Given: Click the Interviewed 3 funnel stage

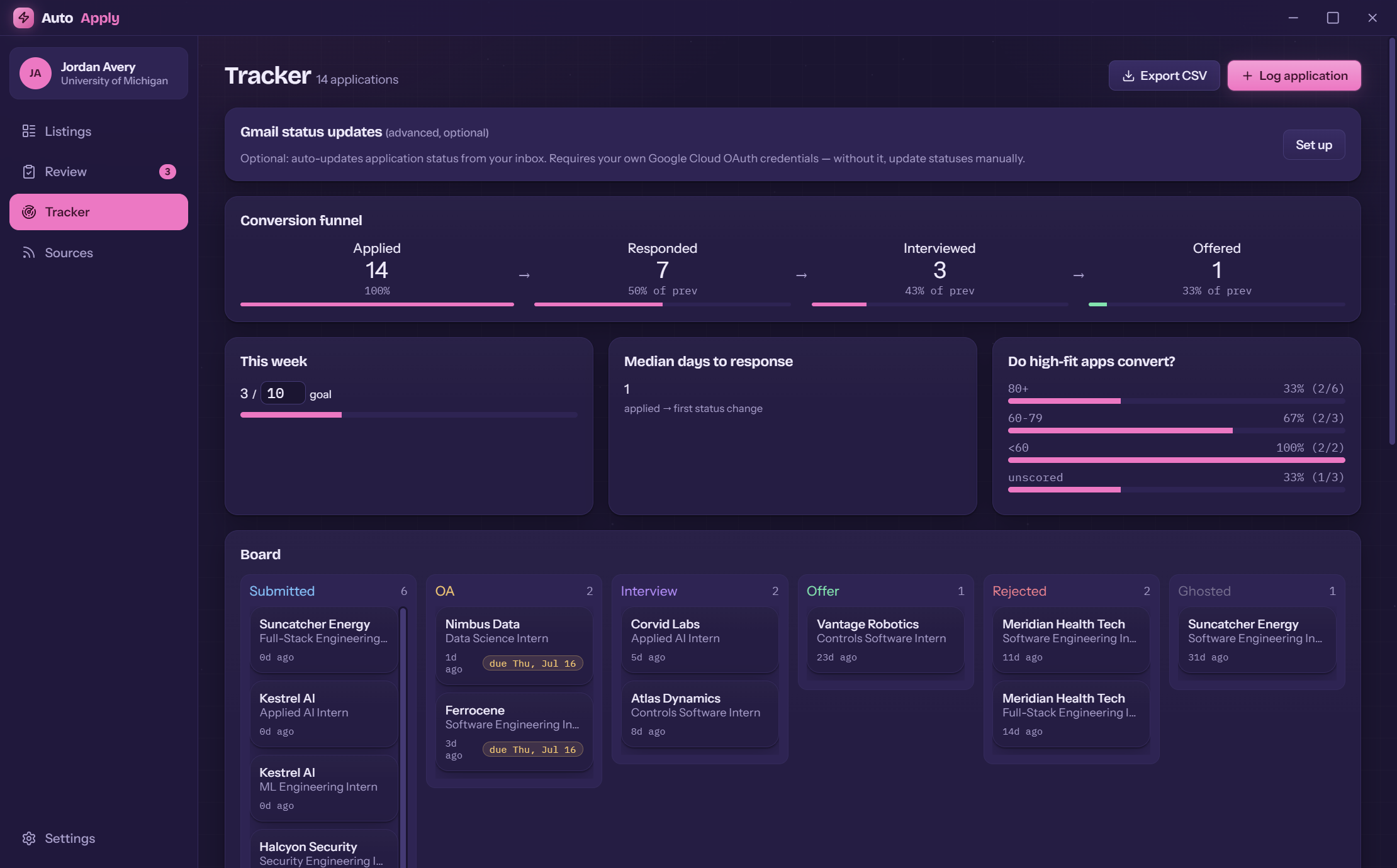Looking at the screenshot, I should coord(940,273).
